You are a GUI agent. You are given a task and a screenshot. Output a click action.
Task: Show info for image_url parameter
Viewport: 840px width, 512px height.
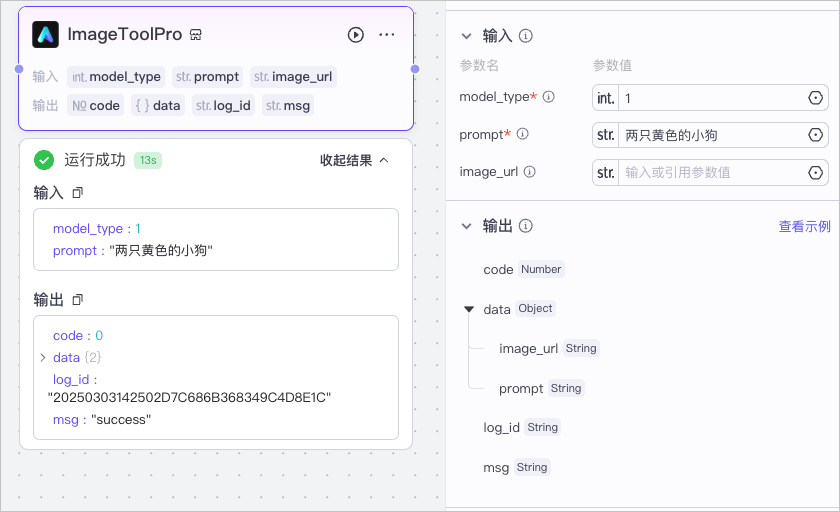coord(529,171)
